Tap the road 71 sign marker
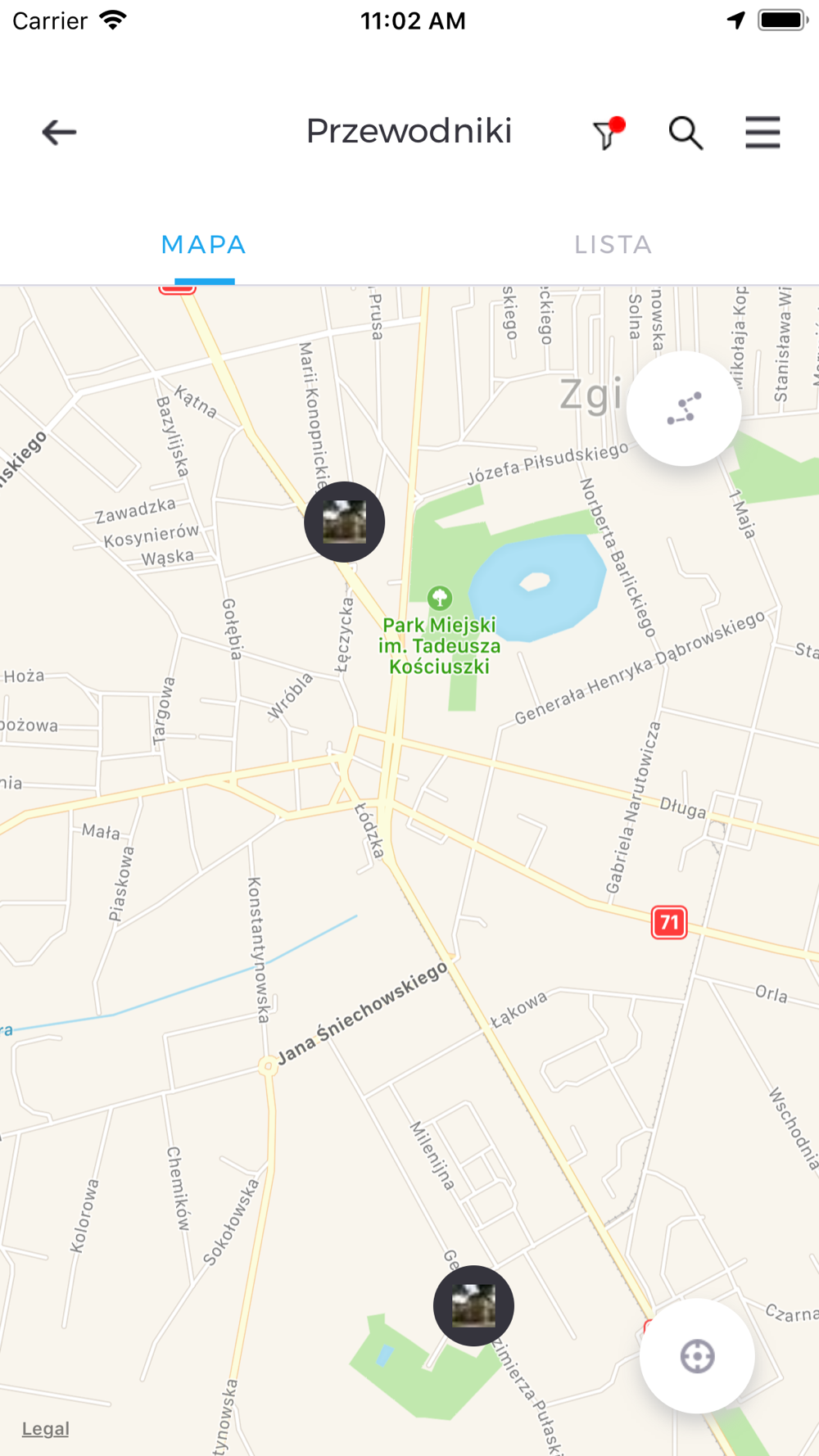This screenshot has width=819, height=1456. (669, 923)
